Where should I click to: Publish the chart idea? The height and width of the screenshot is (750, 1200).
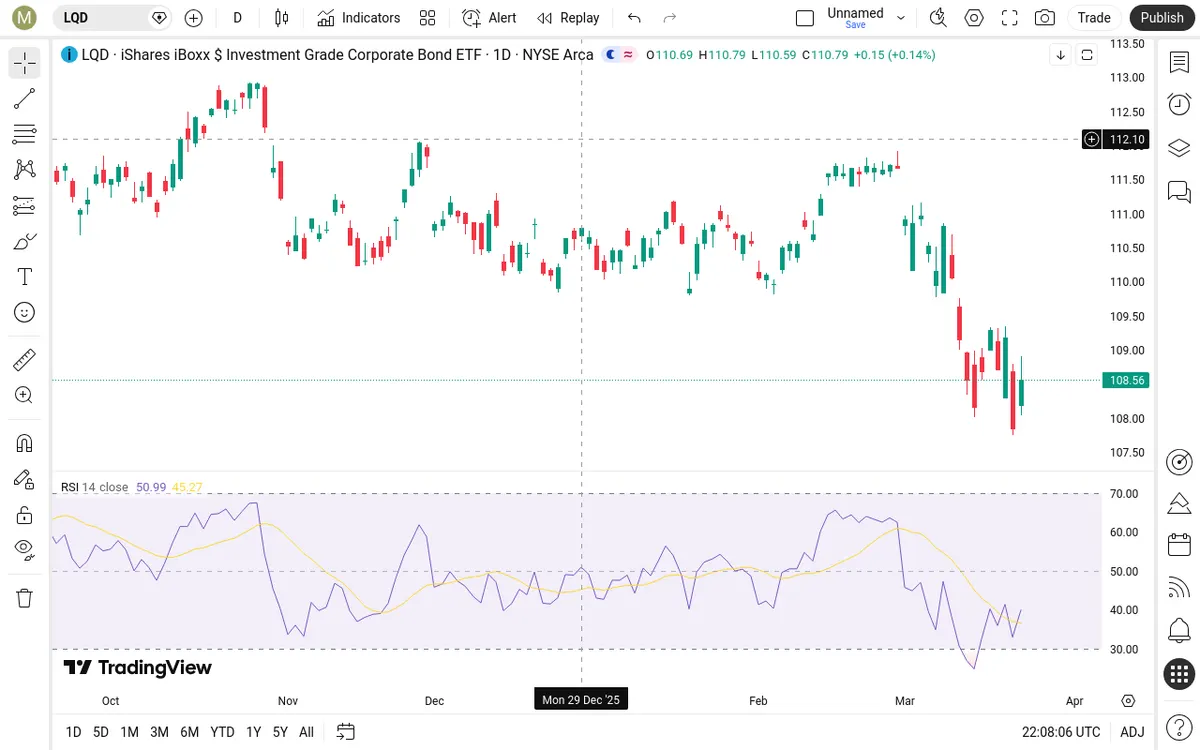[1162, 18]
